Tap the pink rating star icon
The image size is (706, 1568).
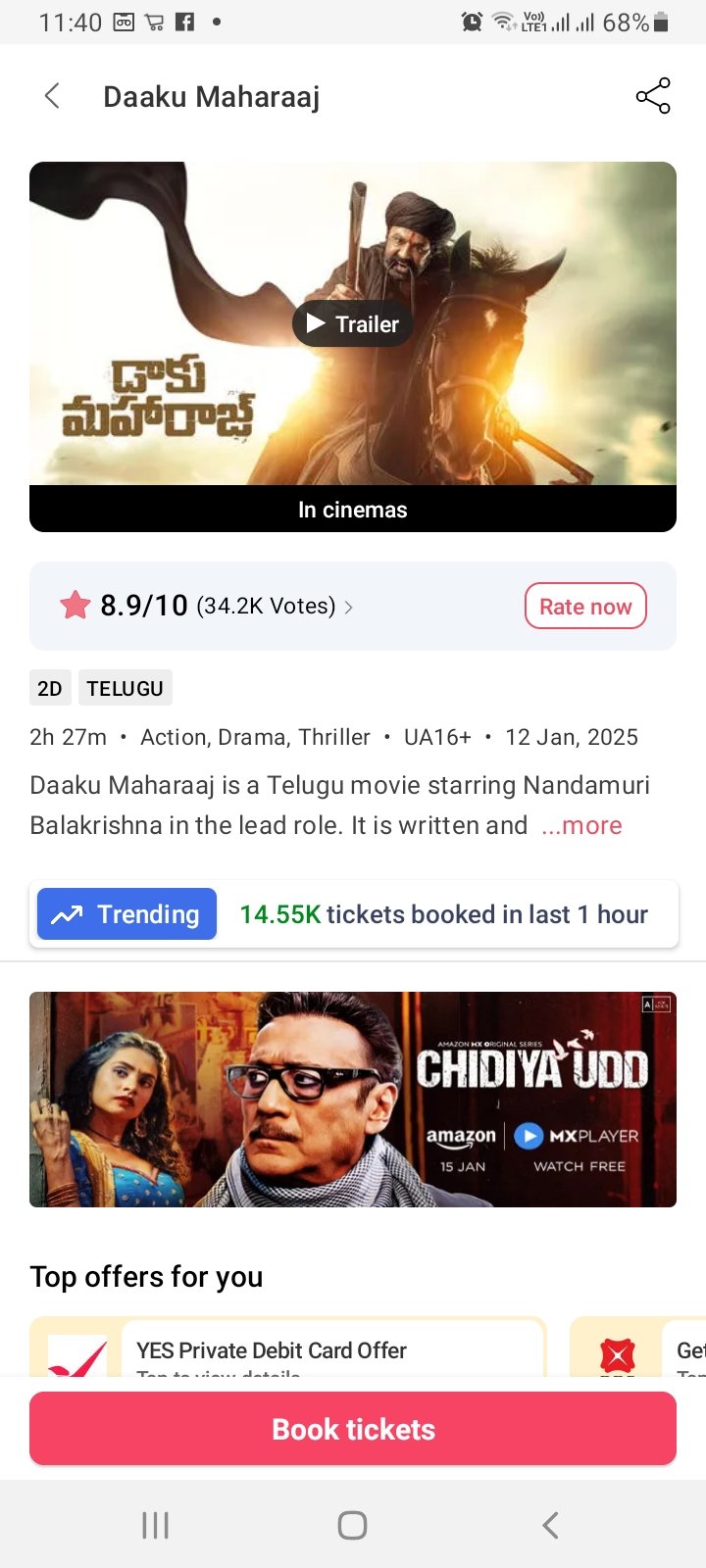coord(76,606)
